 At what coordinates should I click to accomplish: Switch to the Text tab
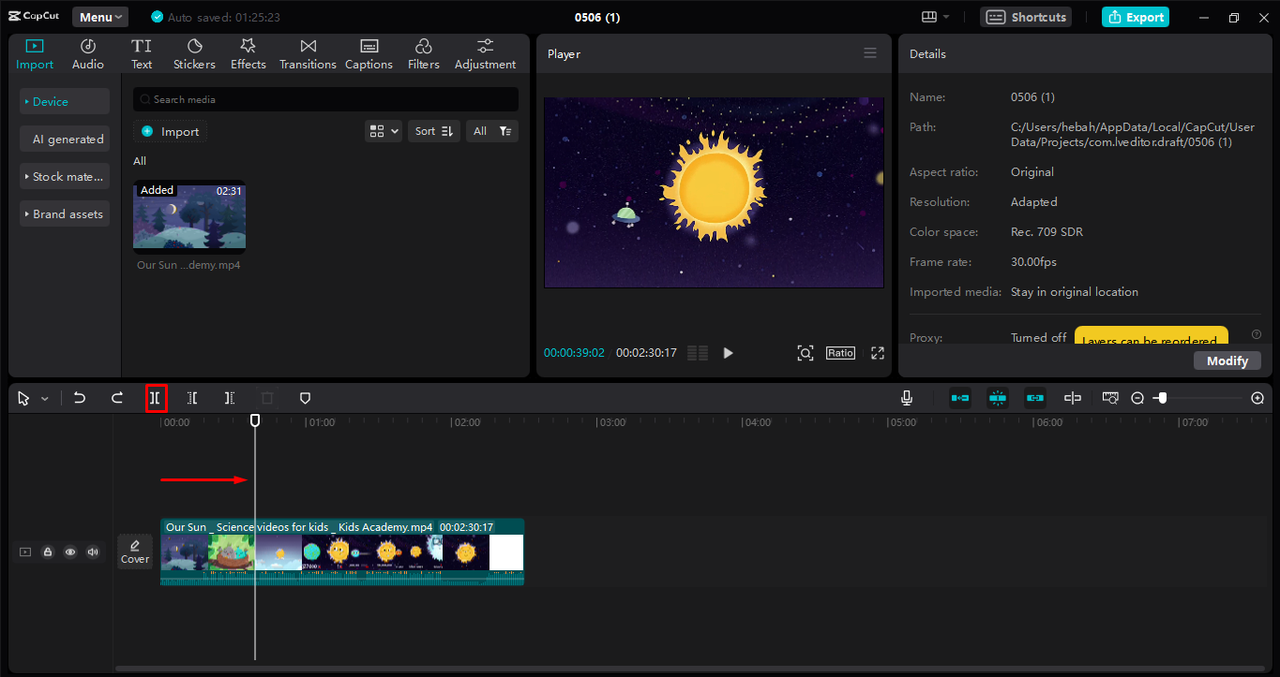tap(142, 54)
